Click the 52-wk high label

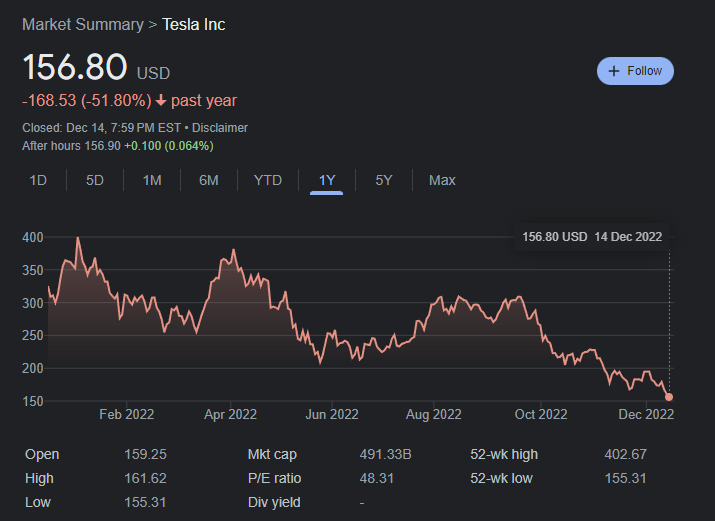(x=504, y=454)
